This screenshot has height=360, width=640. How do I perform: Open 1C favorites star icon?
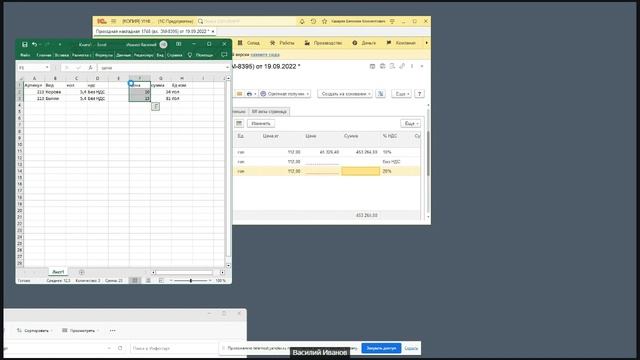pos(324,21)
